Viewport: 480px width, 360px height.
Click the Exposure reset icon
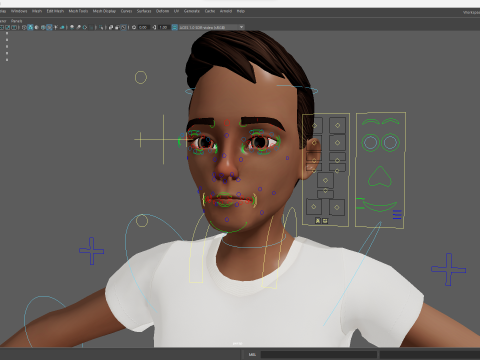134,27
